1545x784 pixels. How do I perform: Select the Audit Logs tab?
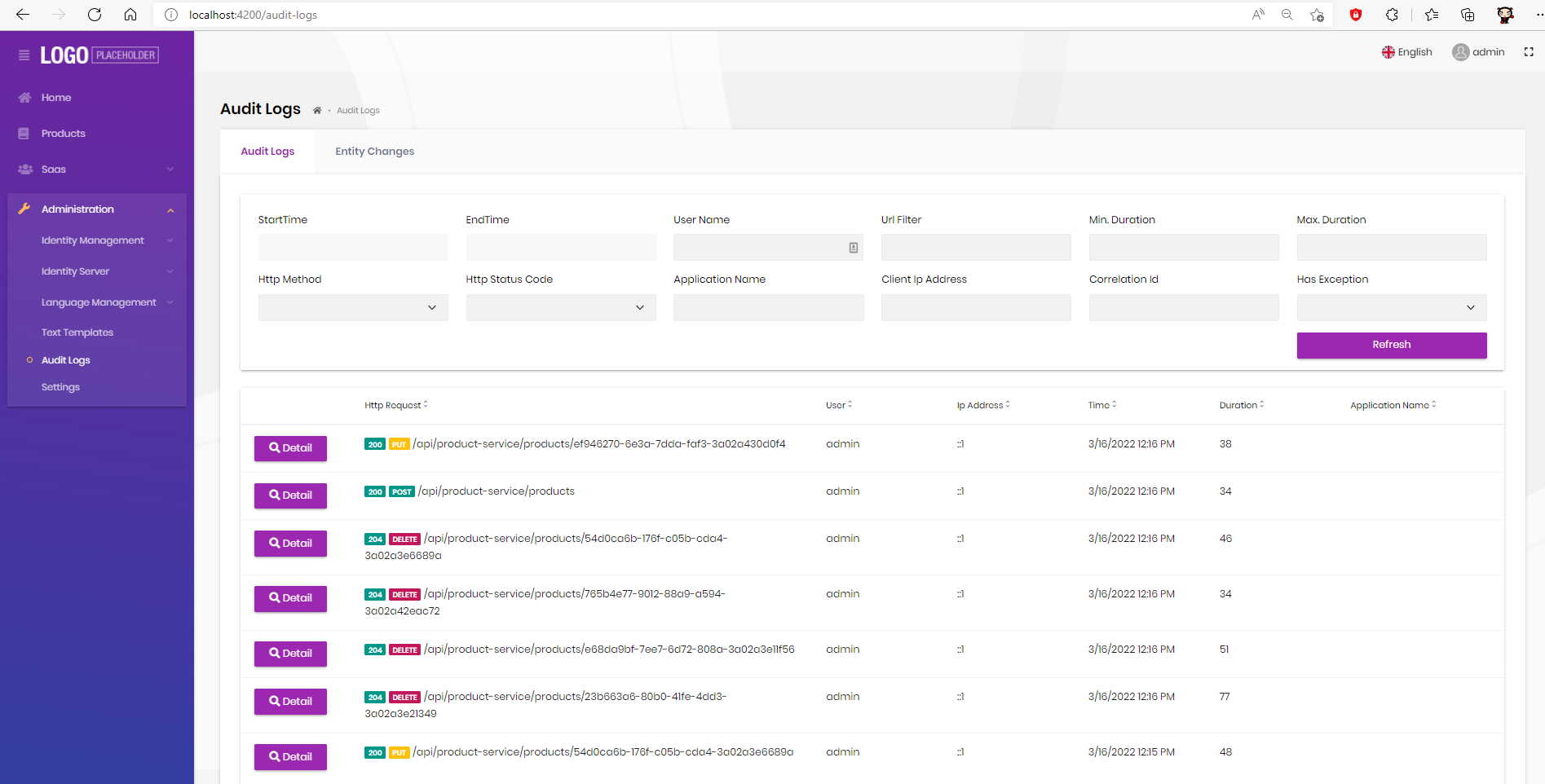(267, 151)
